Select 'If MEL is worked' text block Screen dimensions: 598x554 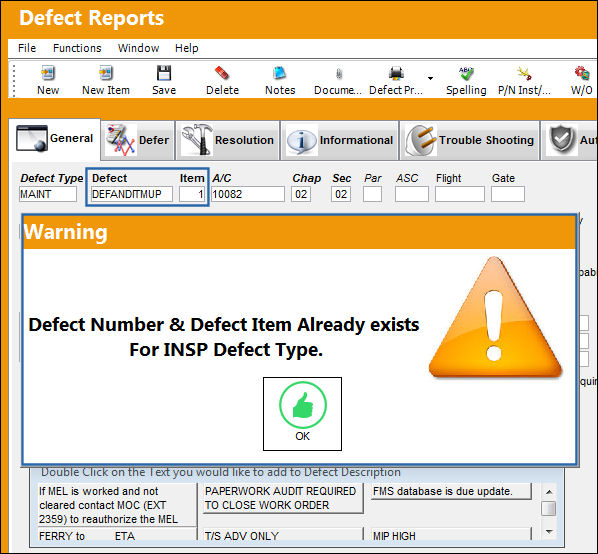point(117,505)
